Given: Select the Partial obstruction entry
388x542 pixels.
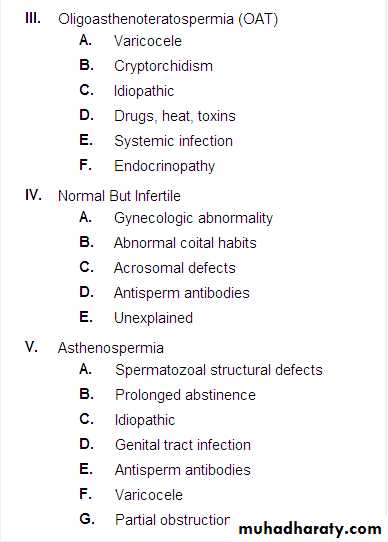Looking at the screenshot, I should tap(173, 520).
